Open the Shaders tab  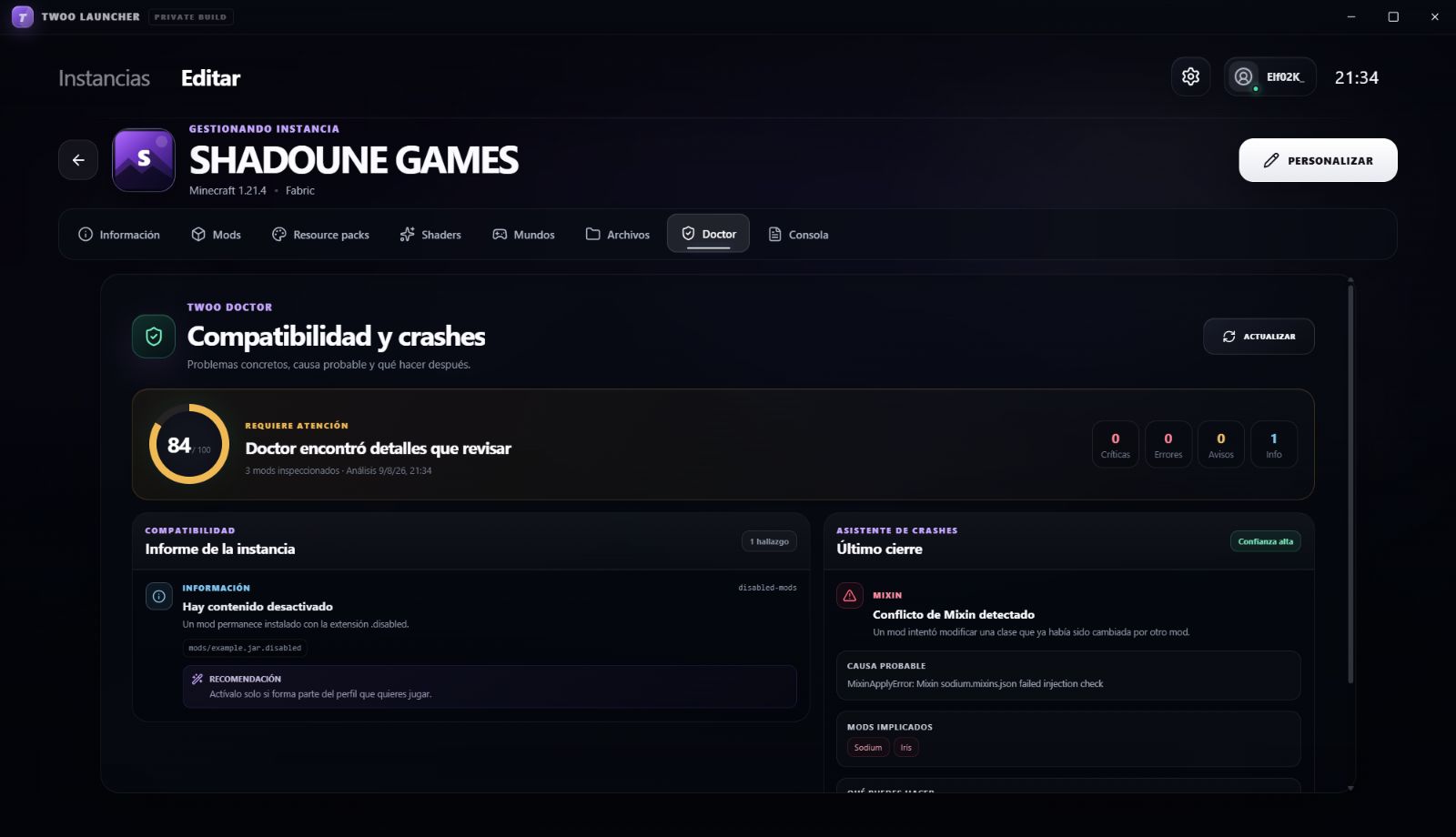[x=430, y=235]
